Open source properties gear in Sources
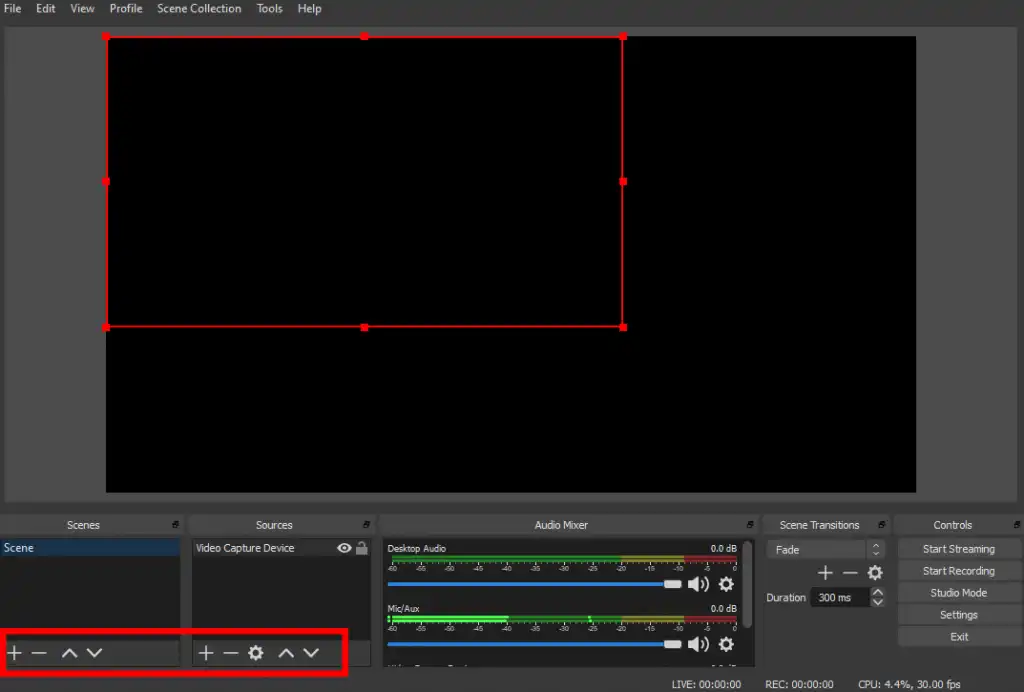This screenshot has height=692, width=1024. coord(256,652)
